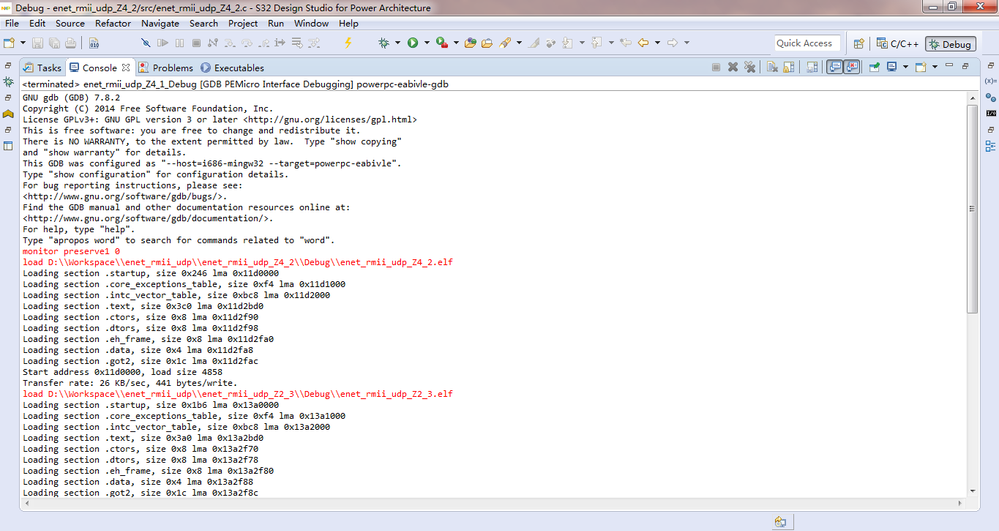Switch to the Executables tab
999x531 pixels.
pos(232,68)
